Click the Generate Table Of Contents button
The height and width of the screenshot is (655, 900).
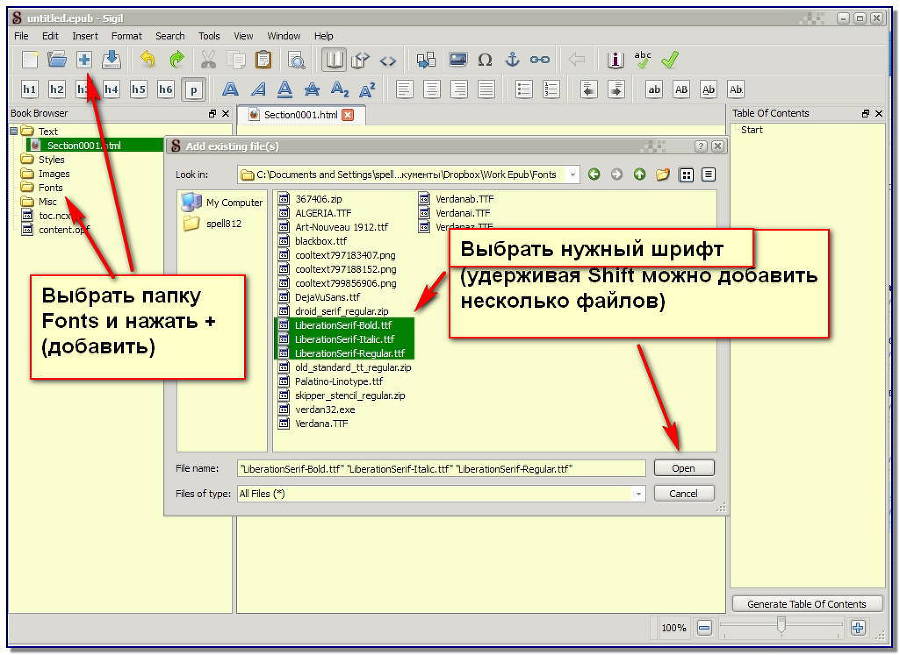point(807,603)
